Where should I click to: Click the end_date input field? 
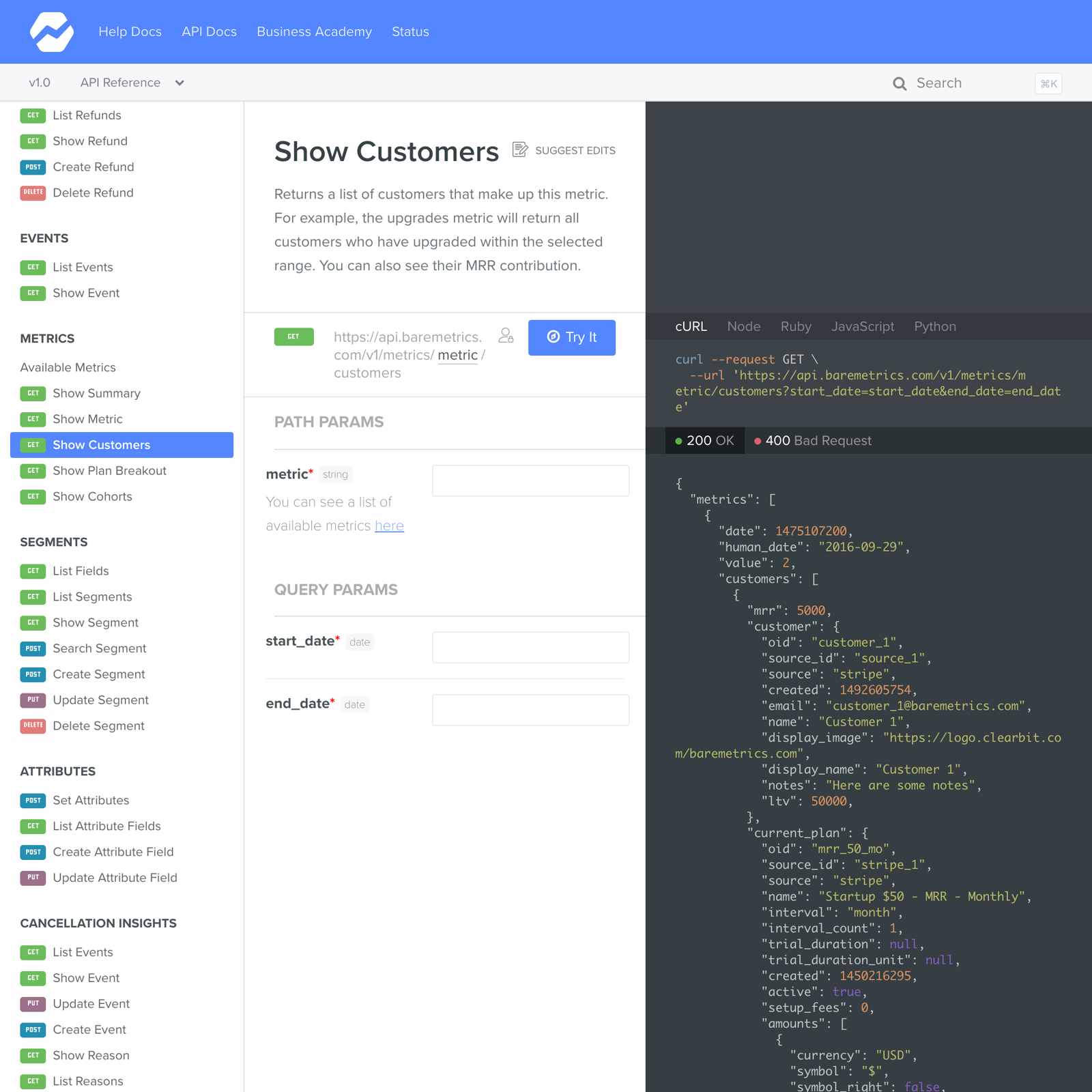(x=530, y=710)
